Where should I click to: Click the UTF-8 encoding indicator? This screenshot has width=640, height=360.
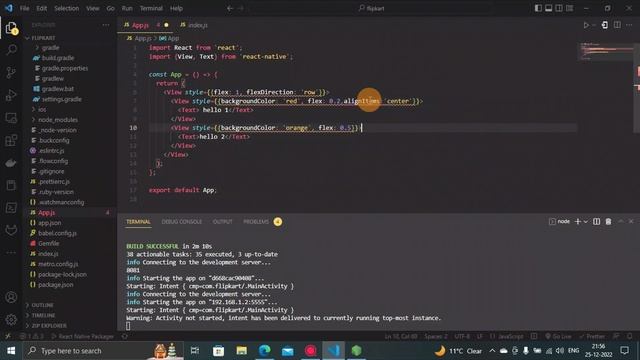click(462, 336)
